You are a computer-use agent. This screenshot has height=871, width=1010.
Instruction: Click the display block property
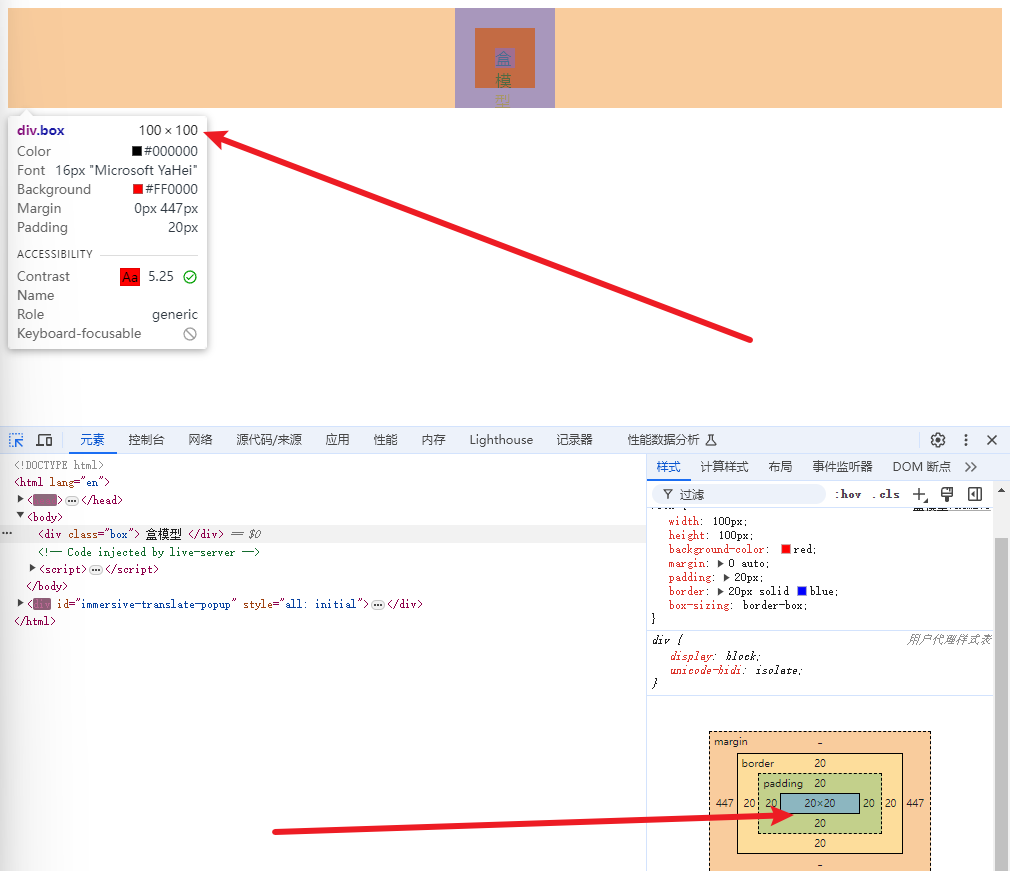(715, 656)
